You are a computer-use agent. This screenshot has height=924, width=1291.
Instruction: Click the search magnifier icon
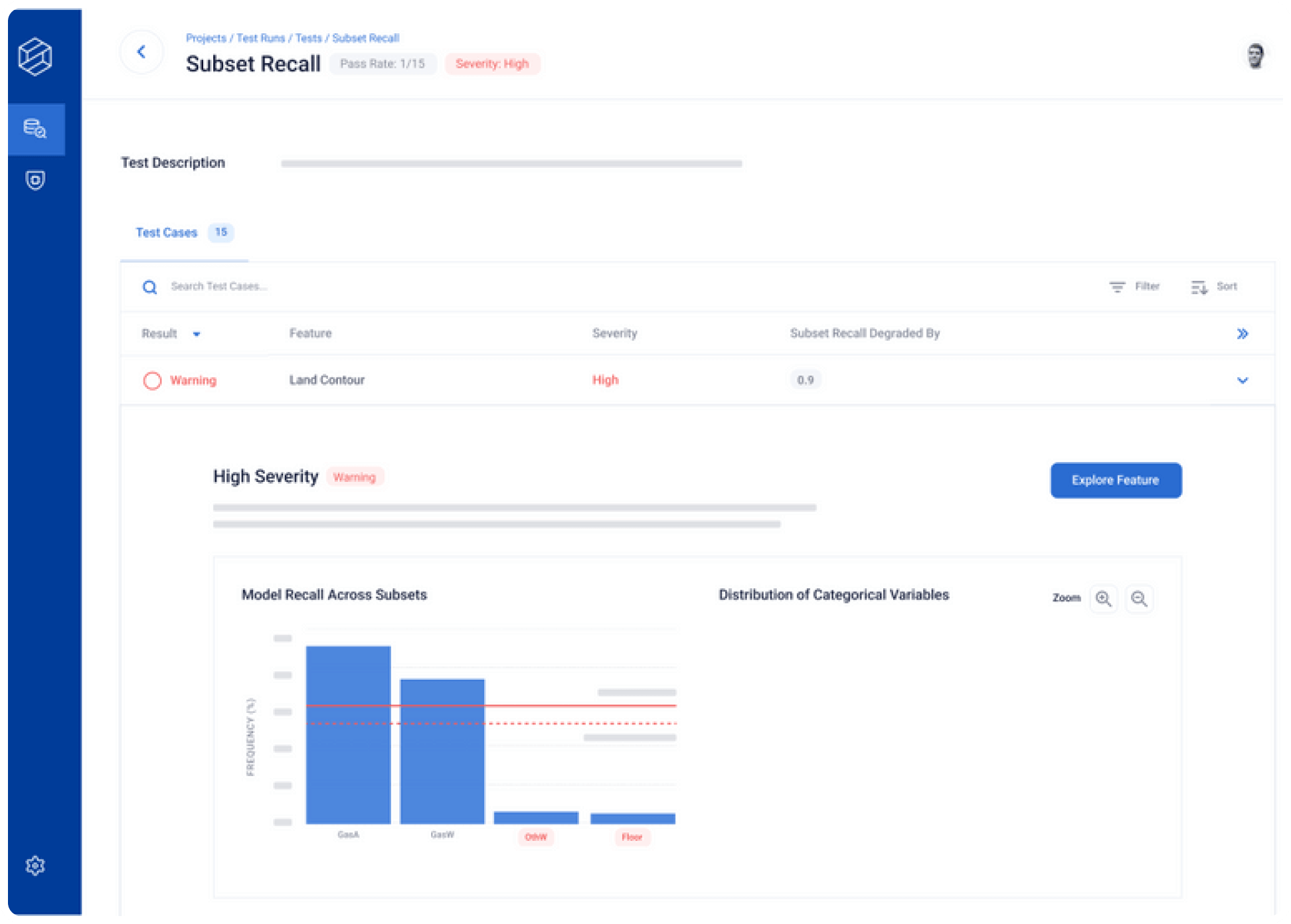pos(150,287)
